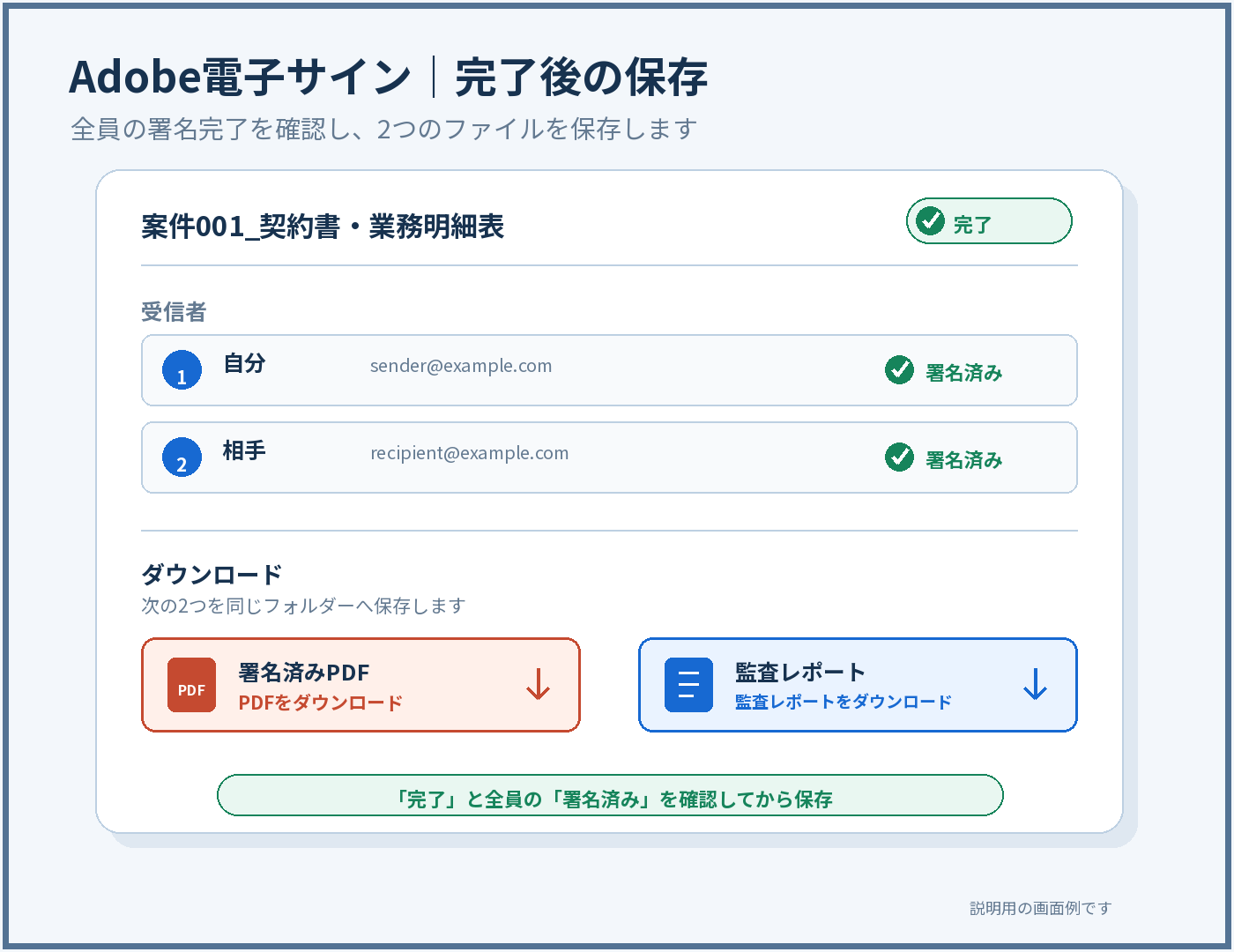The width and height of the screenshot is (1234, 952).
Task: Click the blue 監査レポート document icon
Action: (688, 685)
